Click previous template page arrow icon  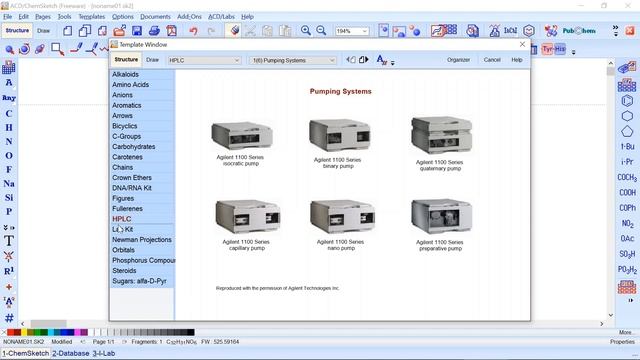351,60
